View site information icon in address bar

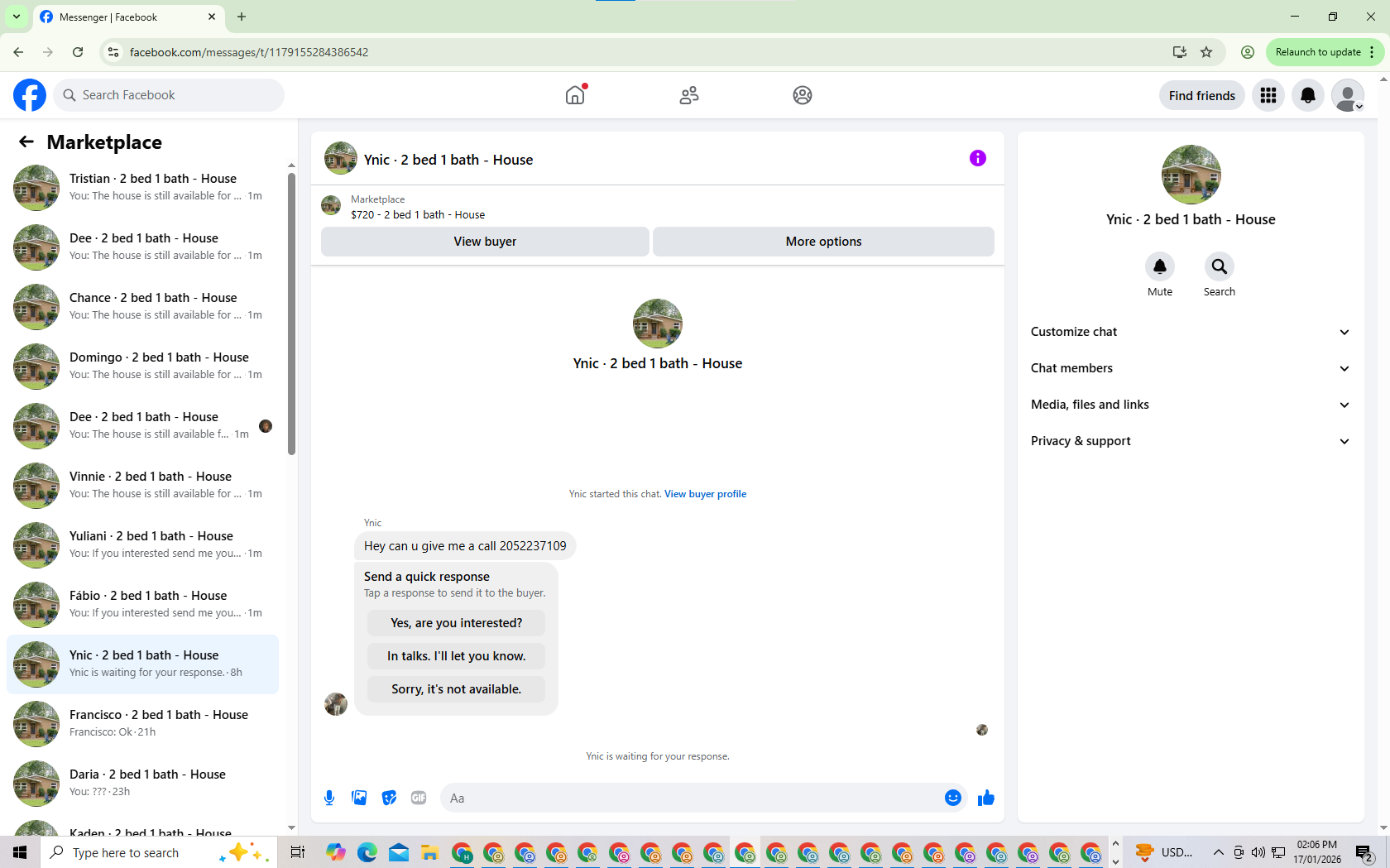114,52
